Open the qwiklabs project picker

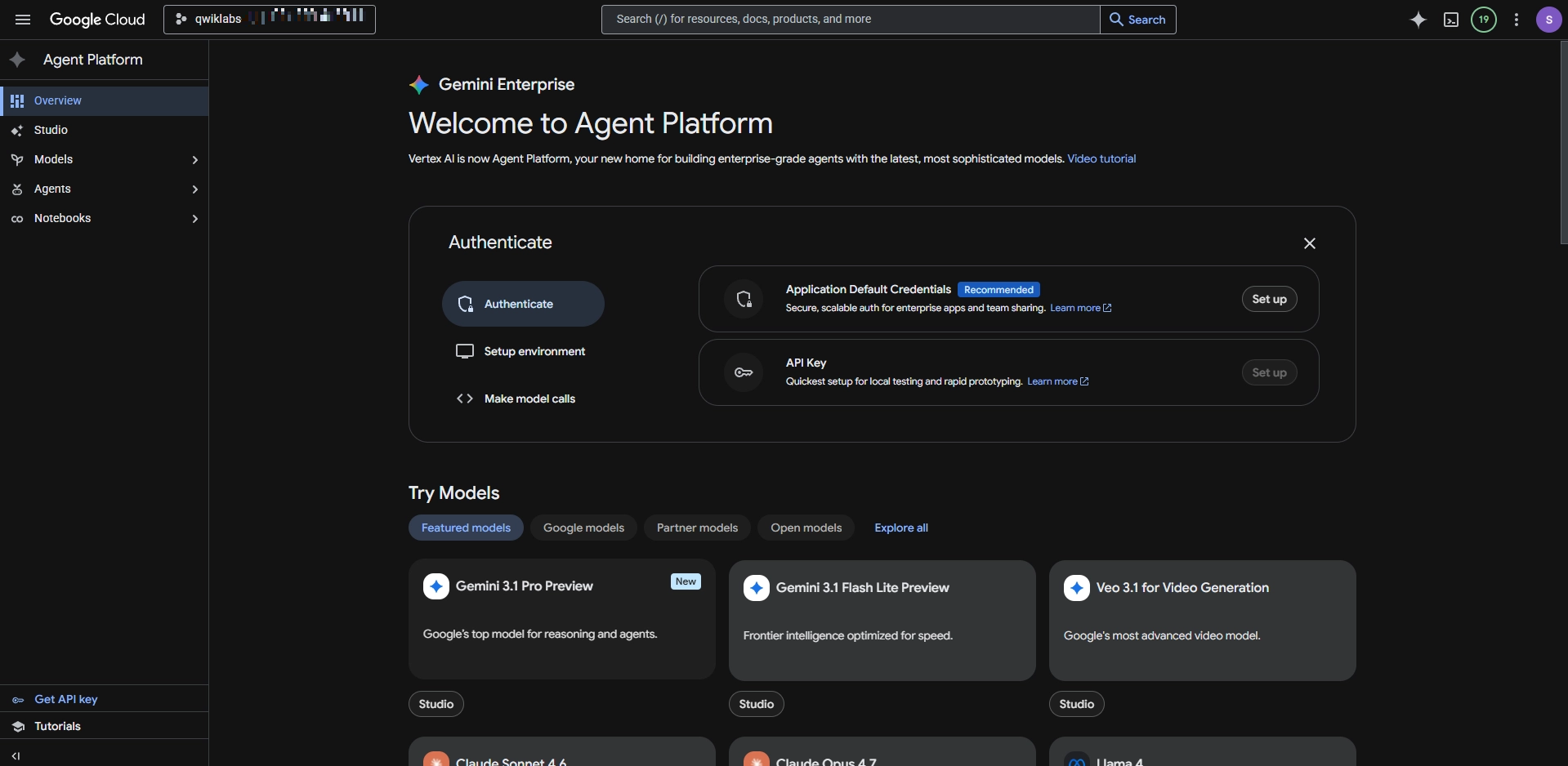270,20
